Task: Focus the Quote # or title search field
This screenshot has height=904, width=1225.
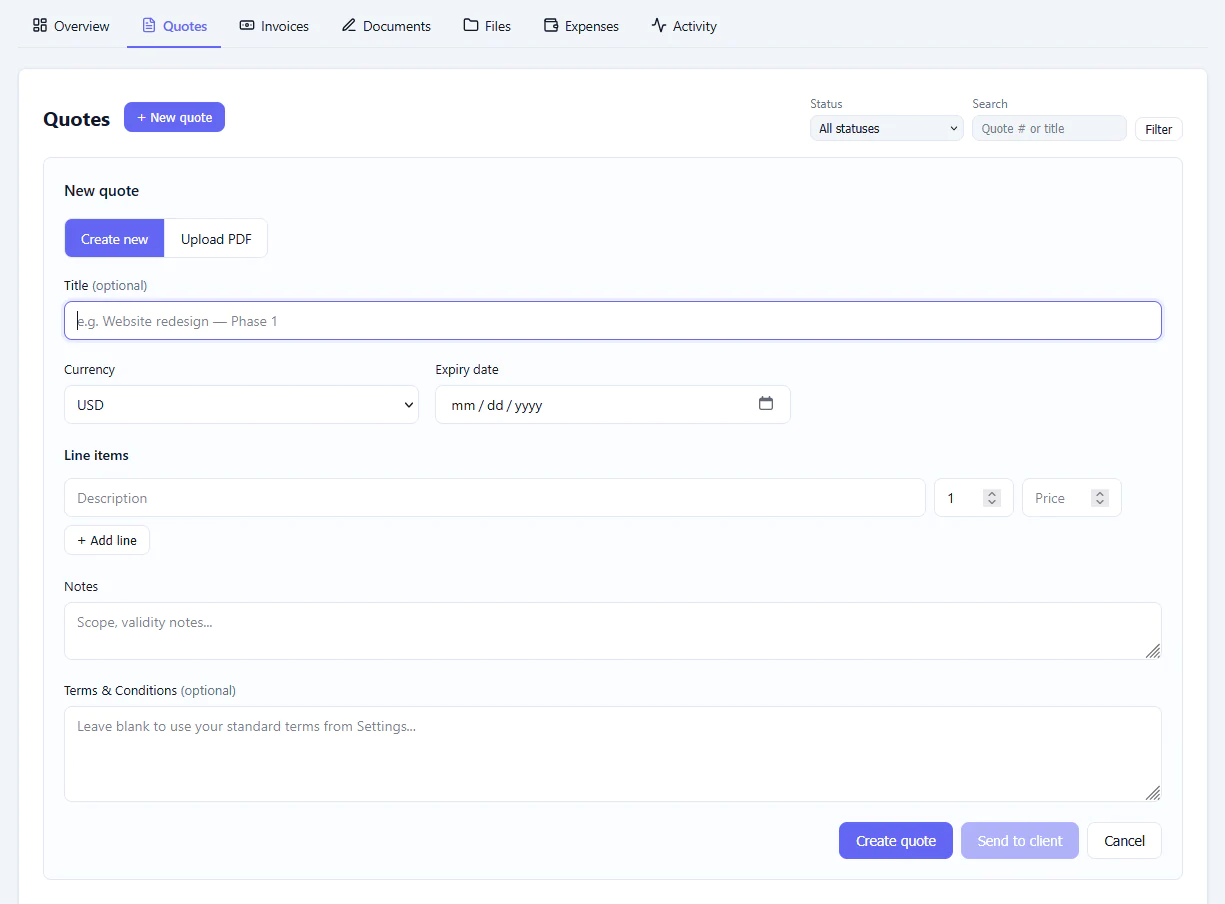Action: tap(1049, 128)
